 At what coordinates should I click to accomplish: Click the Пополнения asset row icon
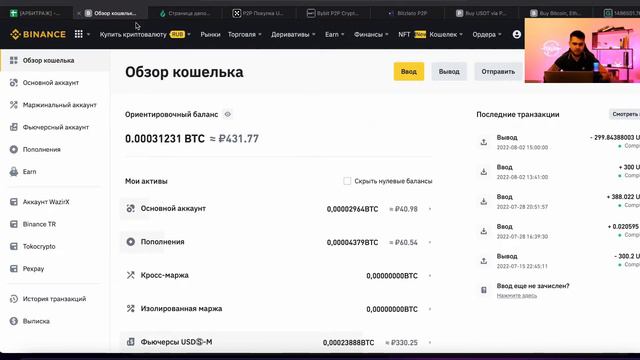[131, 242]
